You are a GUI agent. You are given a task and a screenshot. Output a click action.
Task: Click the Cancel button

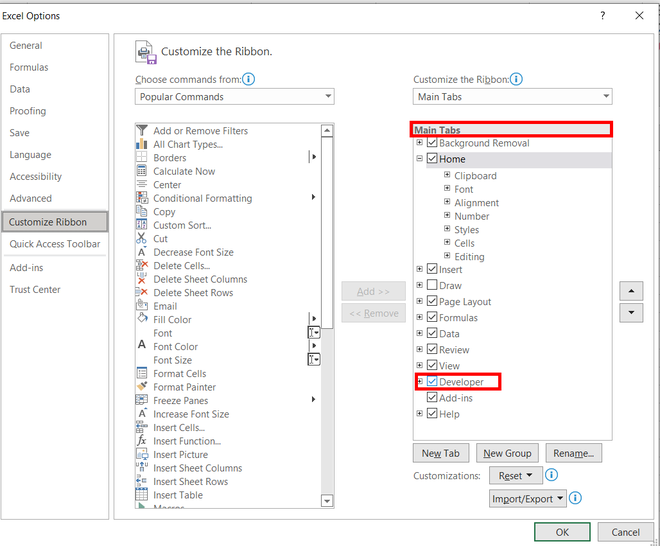click(625, 532)
